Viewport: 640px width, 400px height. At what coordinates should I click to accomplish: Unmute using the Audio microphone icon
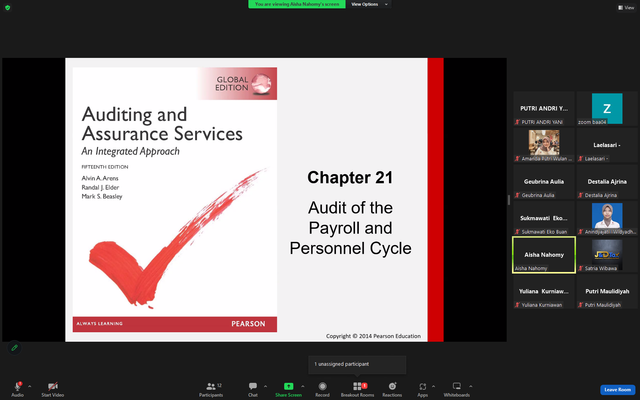coord(18,386)
